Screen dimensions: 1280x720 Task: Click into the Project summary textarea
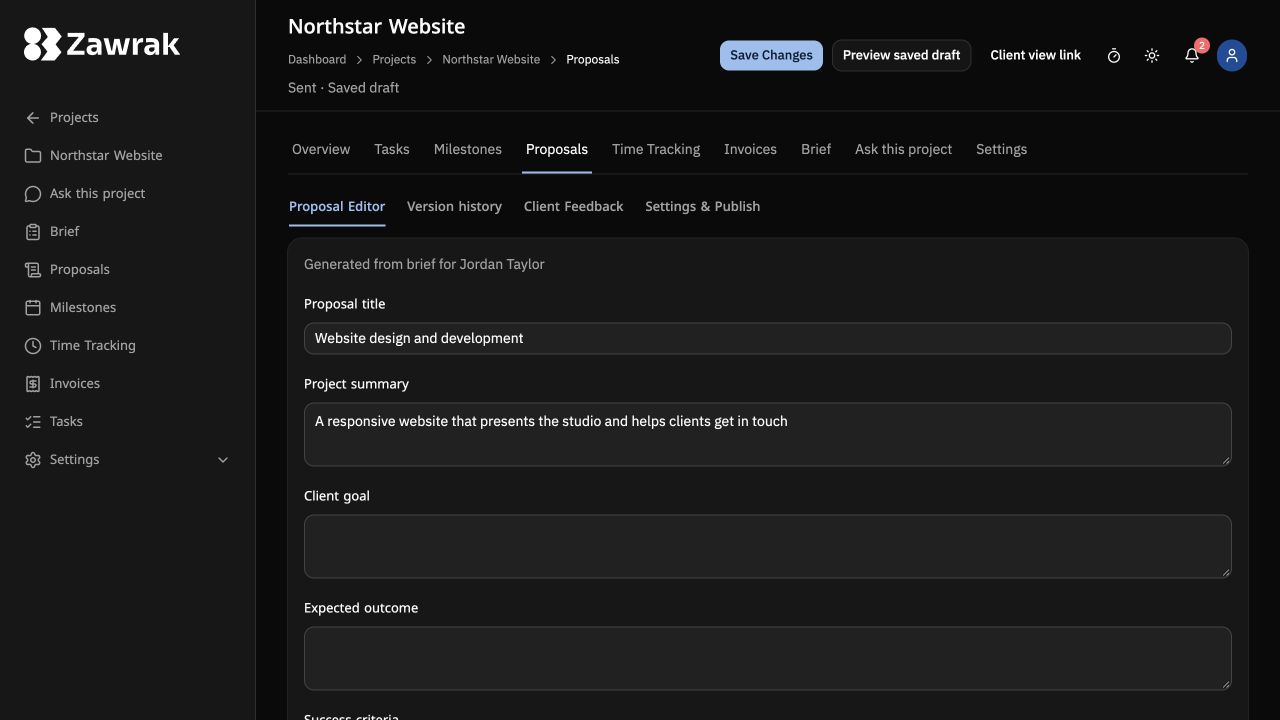[x=767, y=434]
